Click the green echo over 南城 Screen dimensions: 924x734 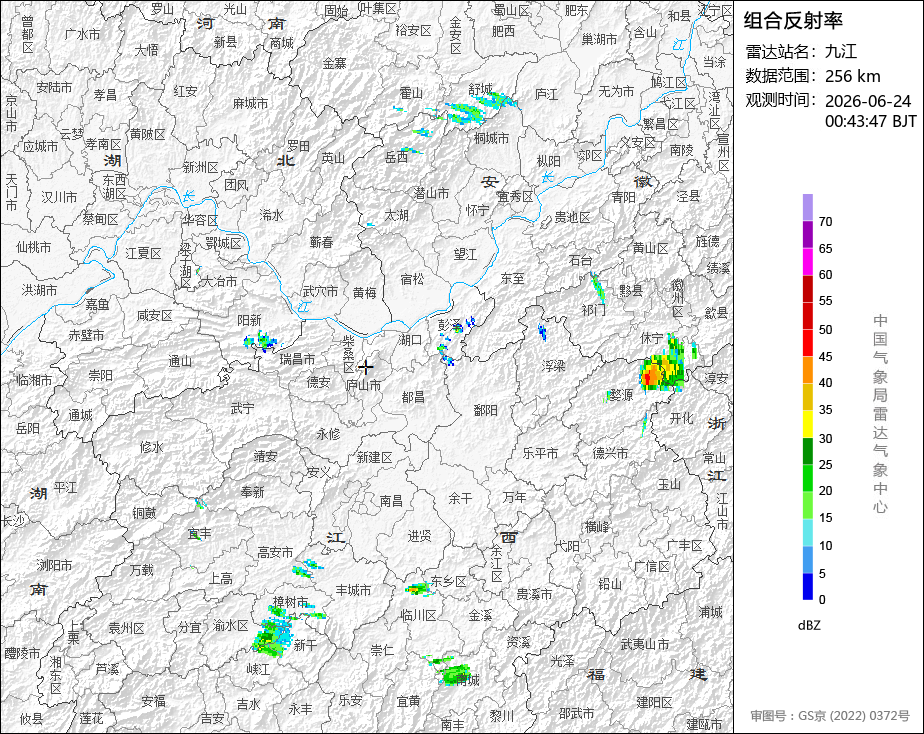tap(455, 673)
